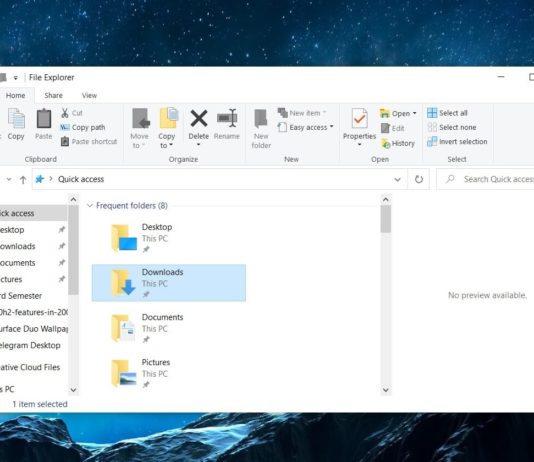Click the New item icon
This screenshot has height=462, width=534.
282,113
